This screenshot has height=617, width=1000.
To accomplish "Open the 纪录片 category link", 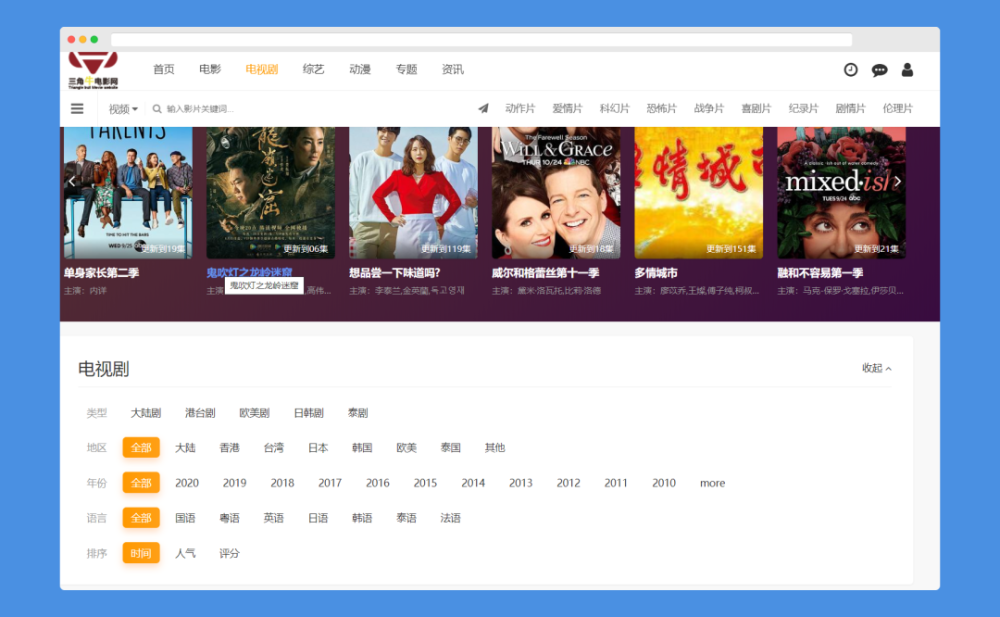I will tap(803, 108).
